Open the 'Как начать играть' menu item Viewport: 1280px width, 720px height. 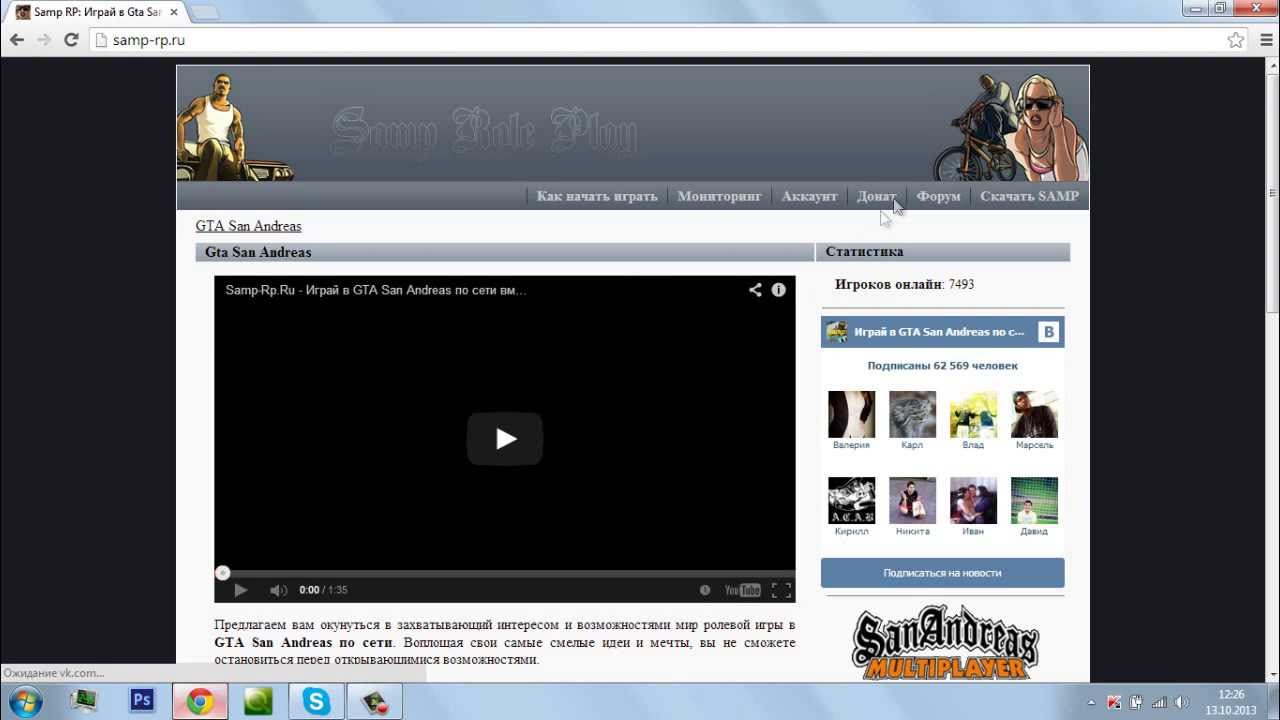click(x=597, y=196)
